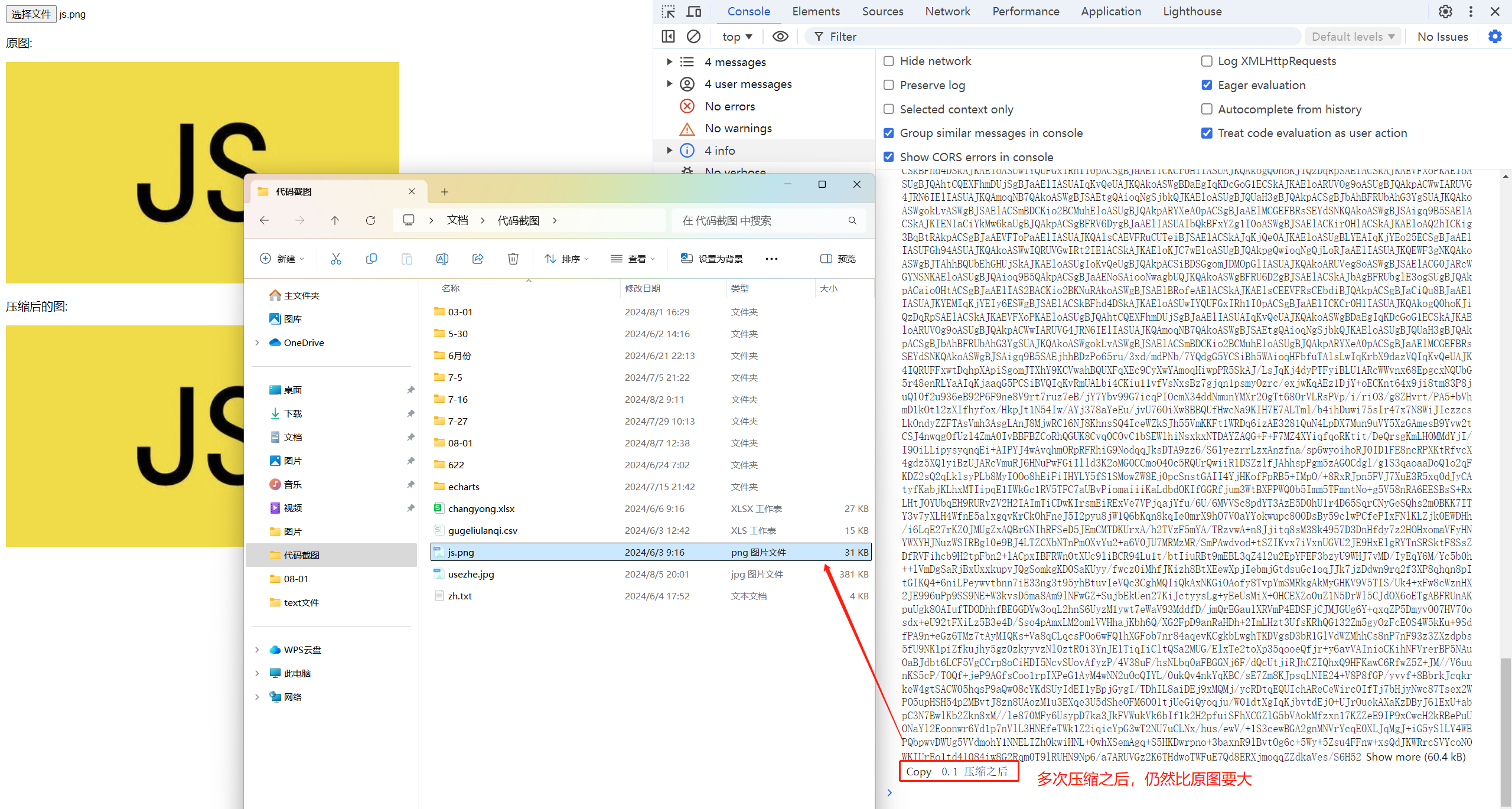Click the live expression eye icon
This screenshot has height=809, width=1512.
coord(780,37)
